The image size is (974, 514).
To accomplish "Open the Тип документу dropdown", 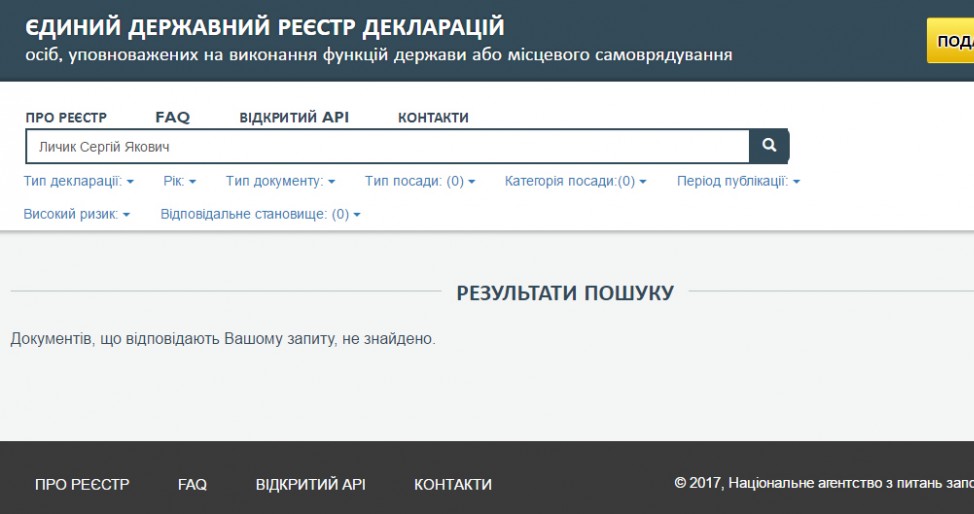I will pyautogui.click(x=280, y=181).
